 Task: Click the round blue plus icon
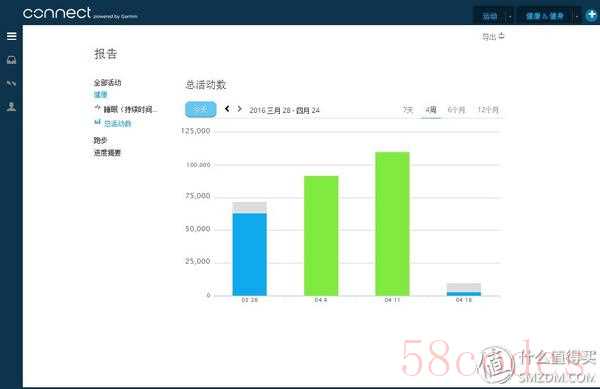(x=592, y=15)
